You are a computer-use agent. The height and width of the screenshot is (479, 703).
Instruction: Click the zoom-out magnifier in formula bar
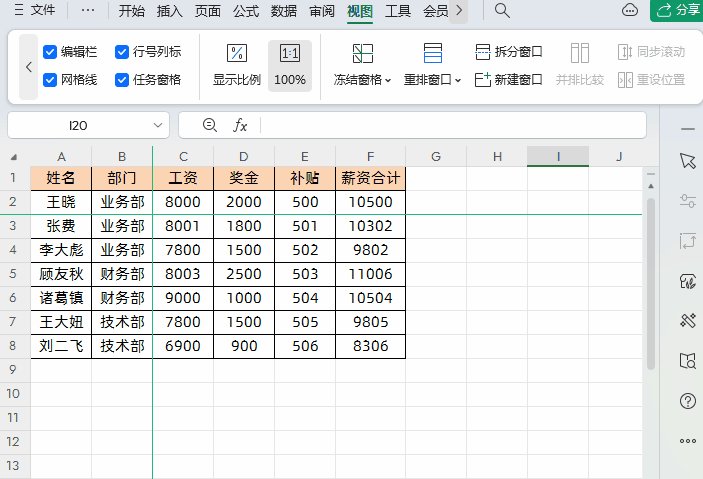[210, 125]
